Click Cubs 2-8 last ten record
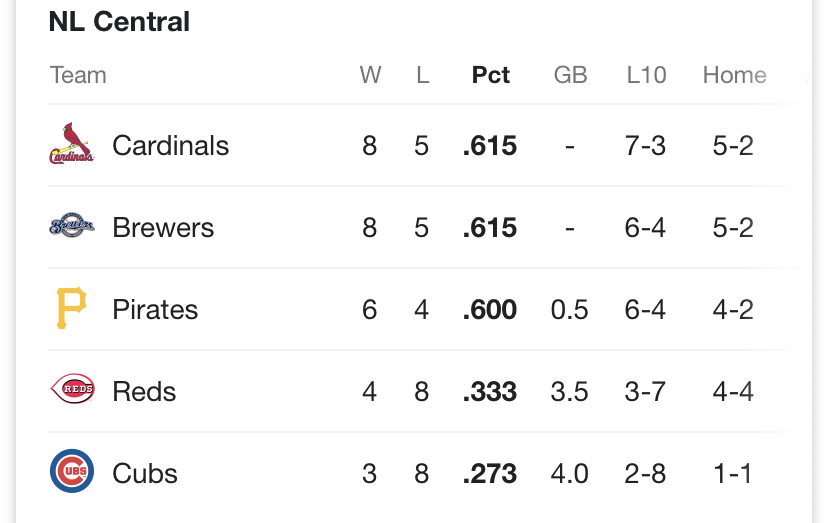The width and height of the screenshot is (828, 523). click(x=645, y=473)
